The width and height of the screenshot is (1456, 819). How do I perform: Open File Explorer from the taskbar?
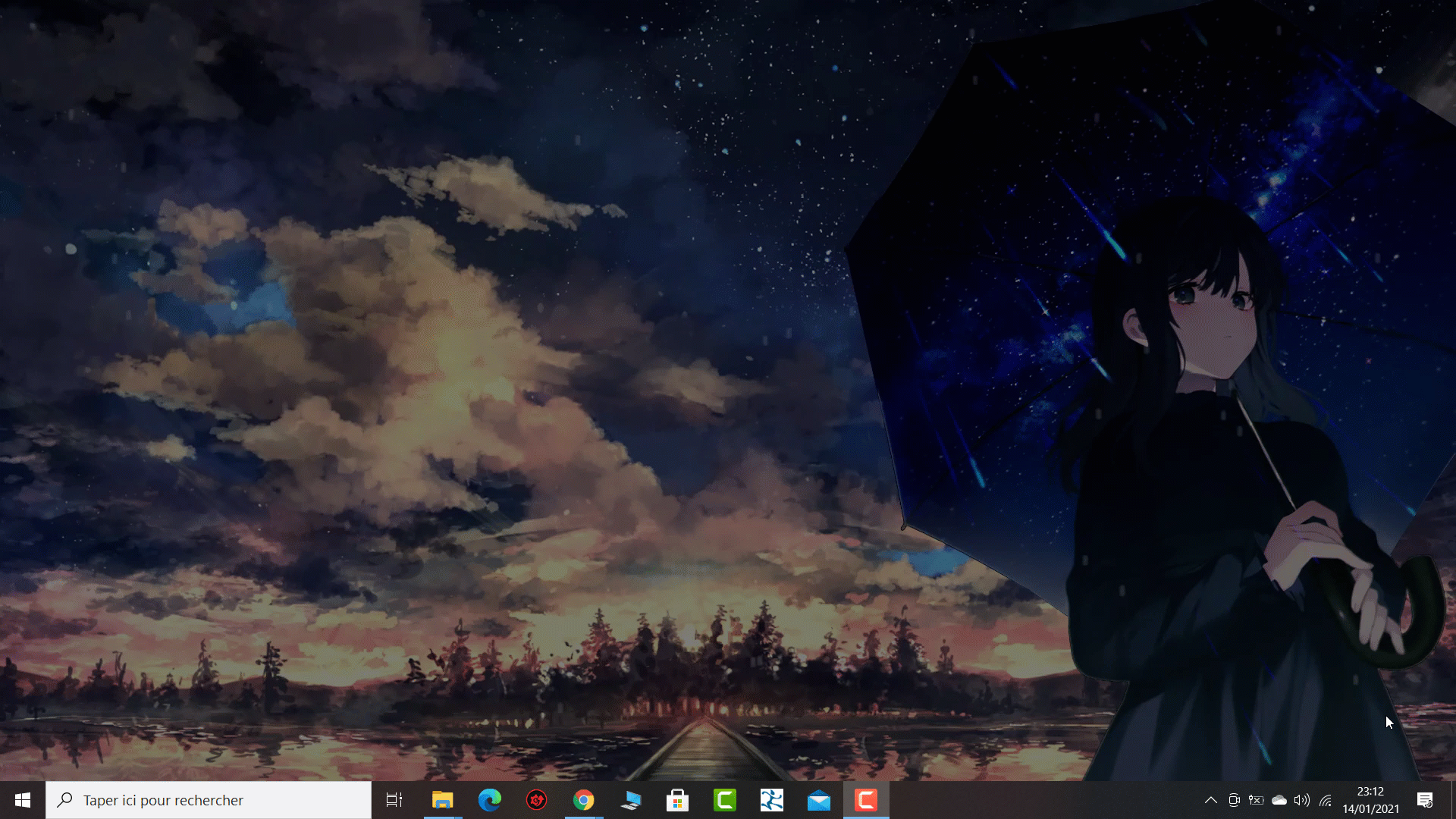442,800
